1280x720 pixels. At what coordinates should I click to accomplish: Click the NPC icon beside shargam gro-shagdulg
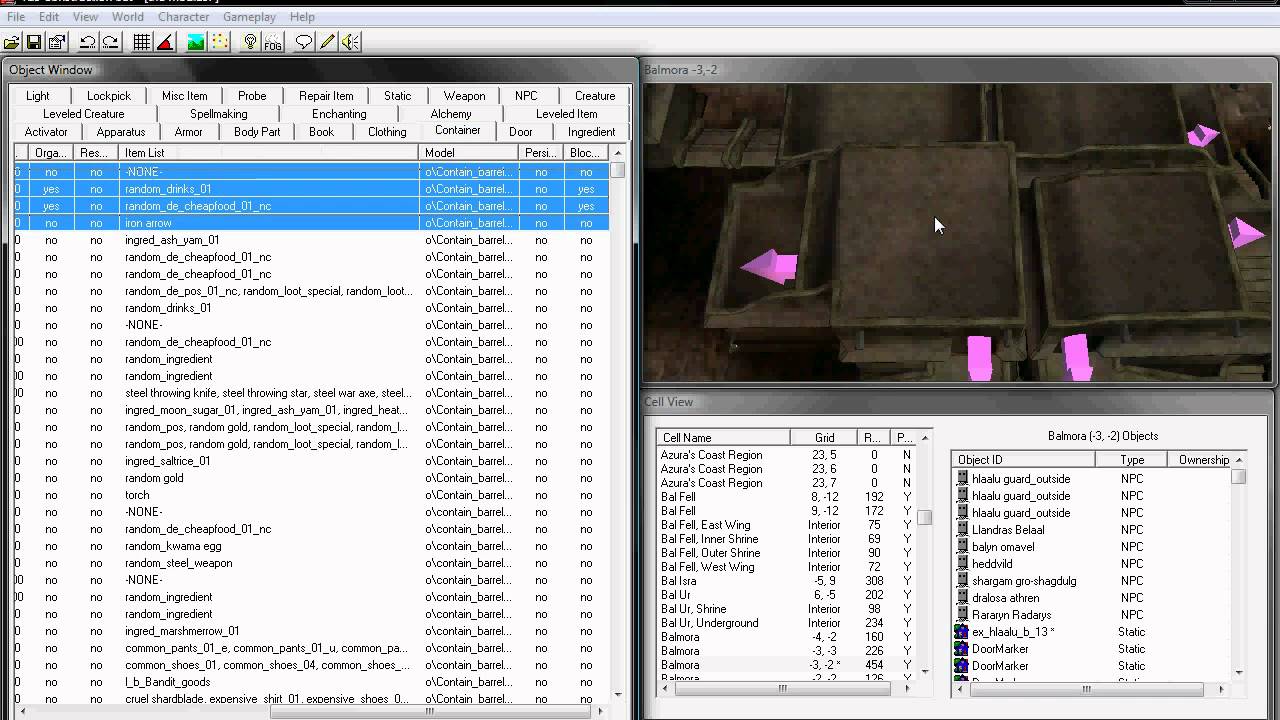pyautogui.click(x=962, y=581)
